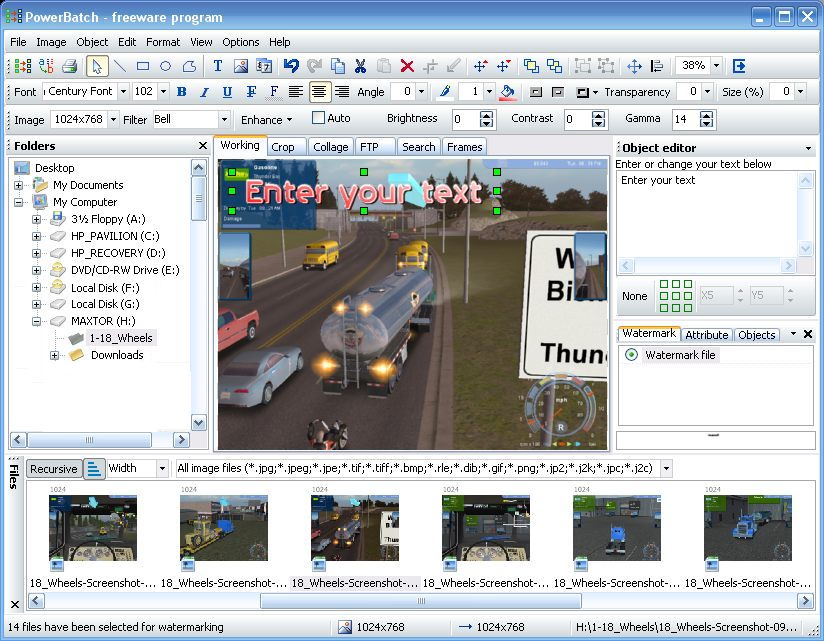This screenshot has height=641, width=824.
Task: Apply bold formatting to the text
Action: click(181, 92)
